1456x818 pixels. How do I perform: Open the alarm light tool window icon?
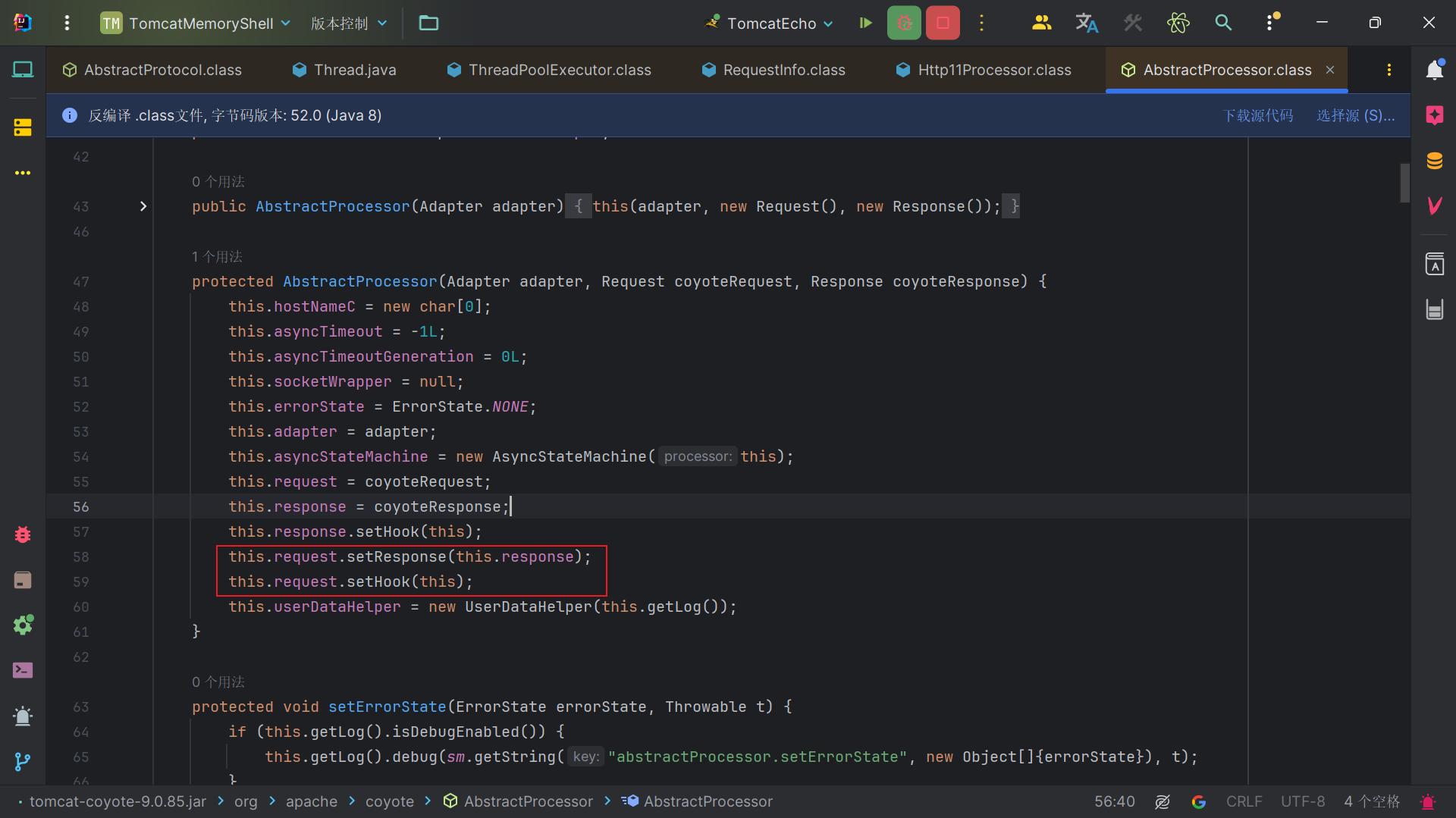tap(23, 716)
